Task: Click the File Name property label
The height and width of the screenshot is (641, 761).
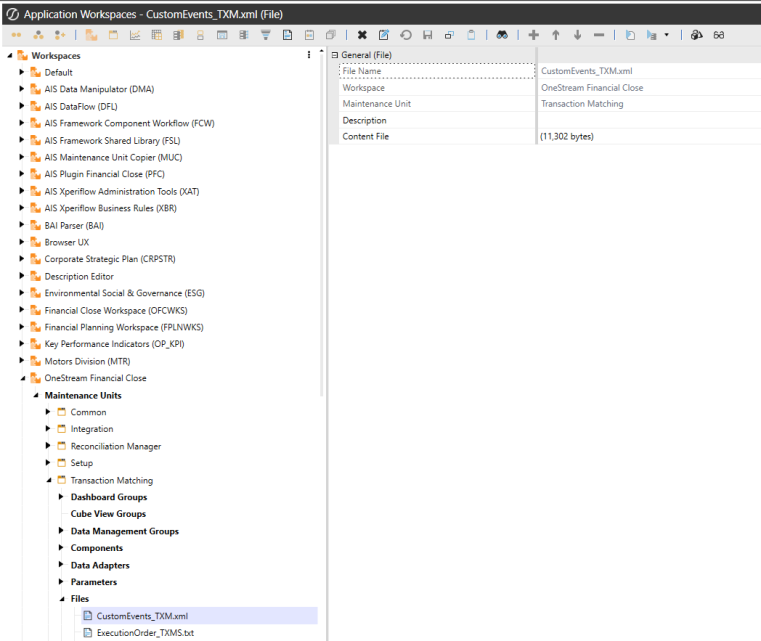Action: click(x=362, y=71)
